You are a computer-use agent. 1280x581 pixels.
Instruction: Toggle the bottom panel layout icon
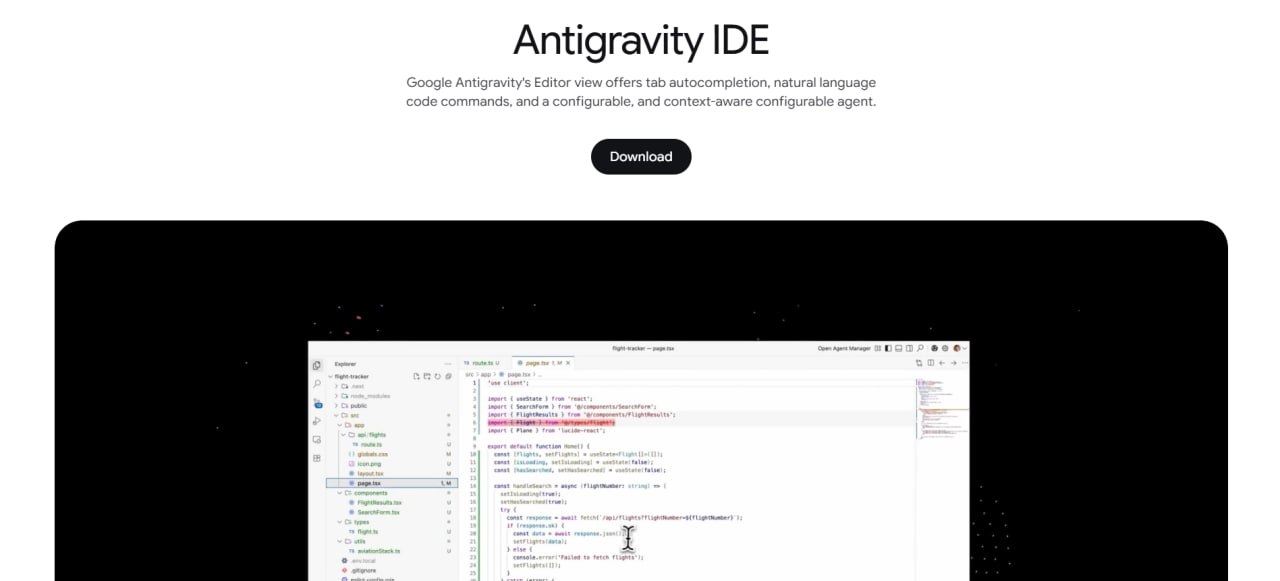tap(898, 348)
